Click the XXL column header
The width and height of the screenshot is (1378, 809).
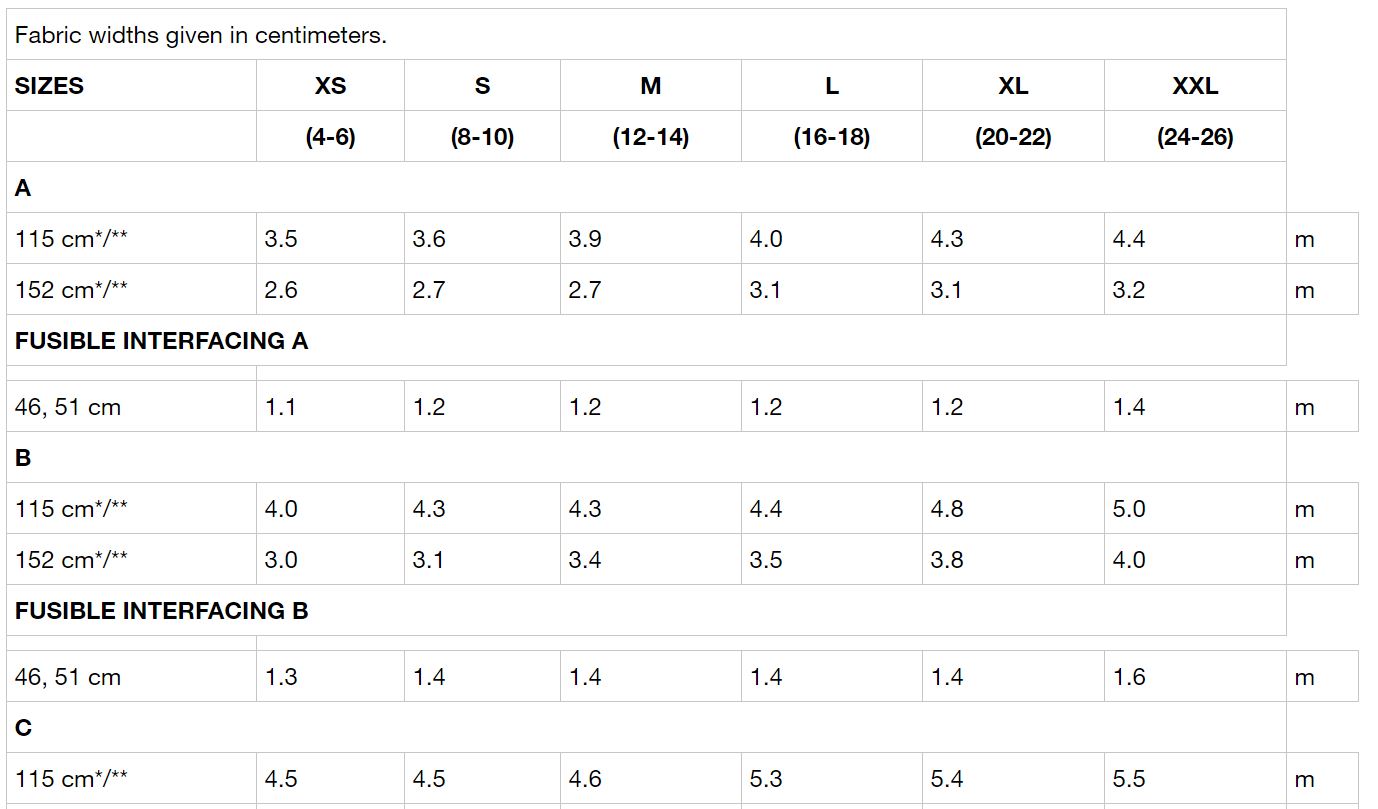tap(1194, 86)
